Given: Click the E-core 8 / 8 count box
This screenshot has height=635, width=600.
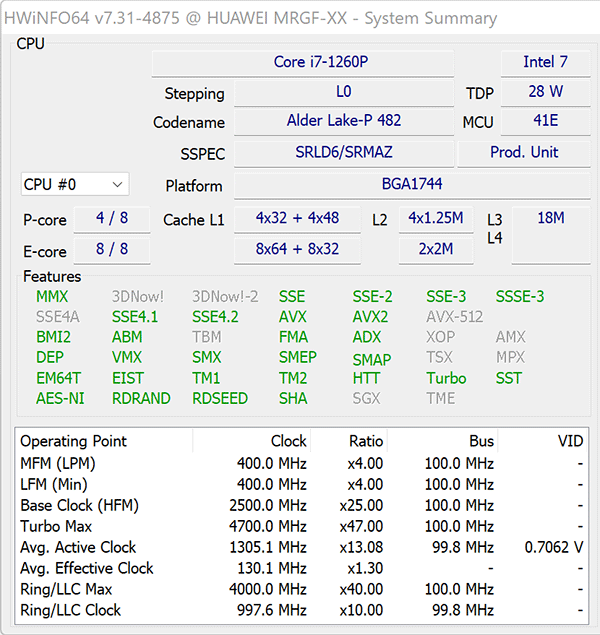Looking at the screenshot, I should click(112, 249).
